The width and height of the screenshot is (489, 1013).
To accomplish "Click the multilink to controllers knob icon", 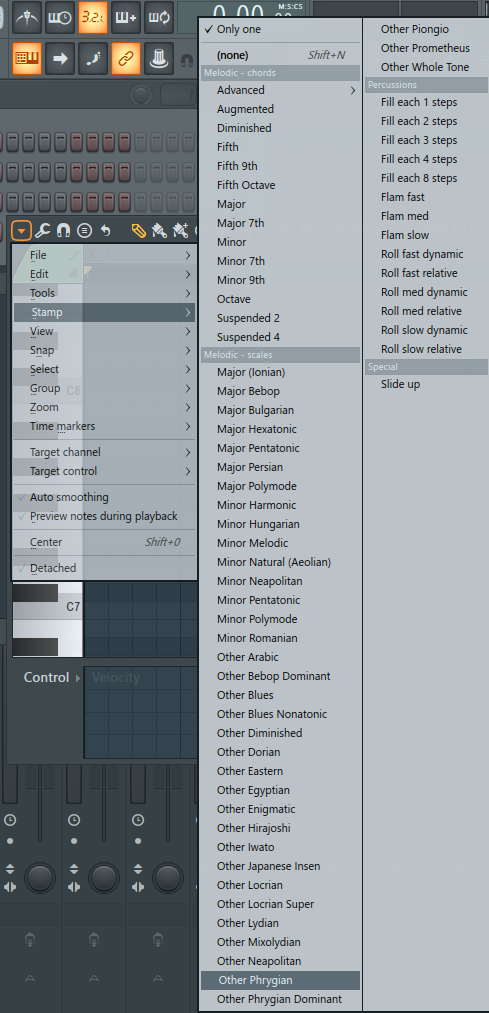I will 159,58.
